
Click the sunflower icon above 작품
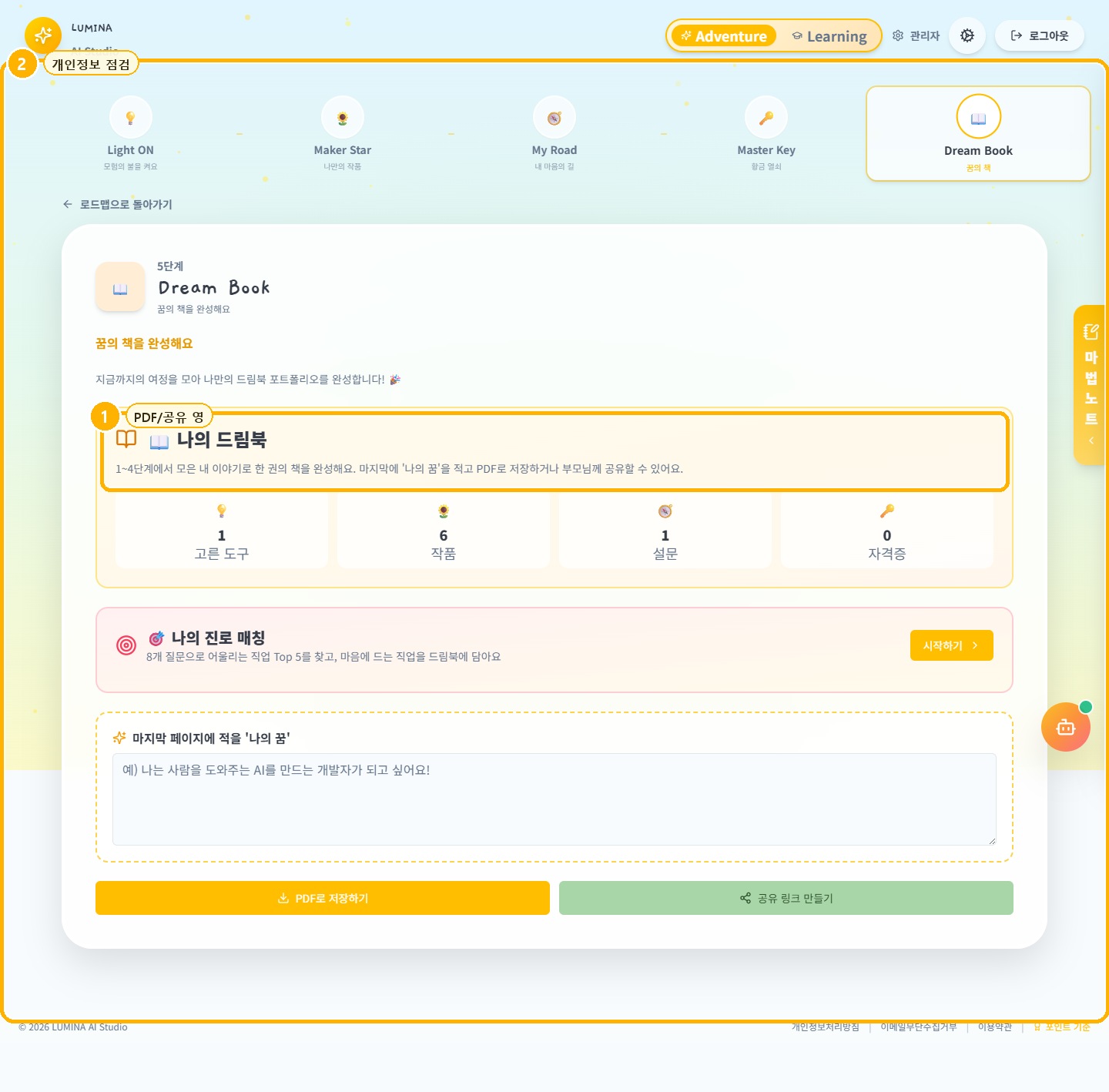pos(444,511)
